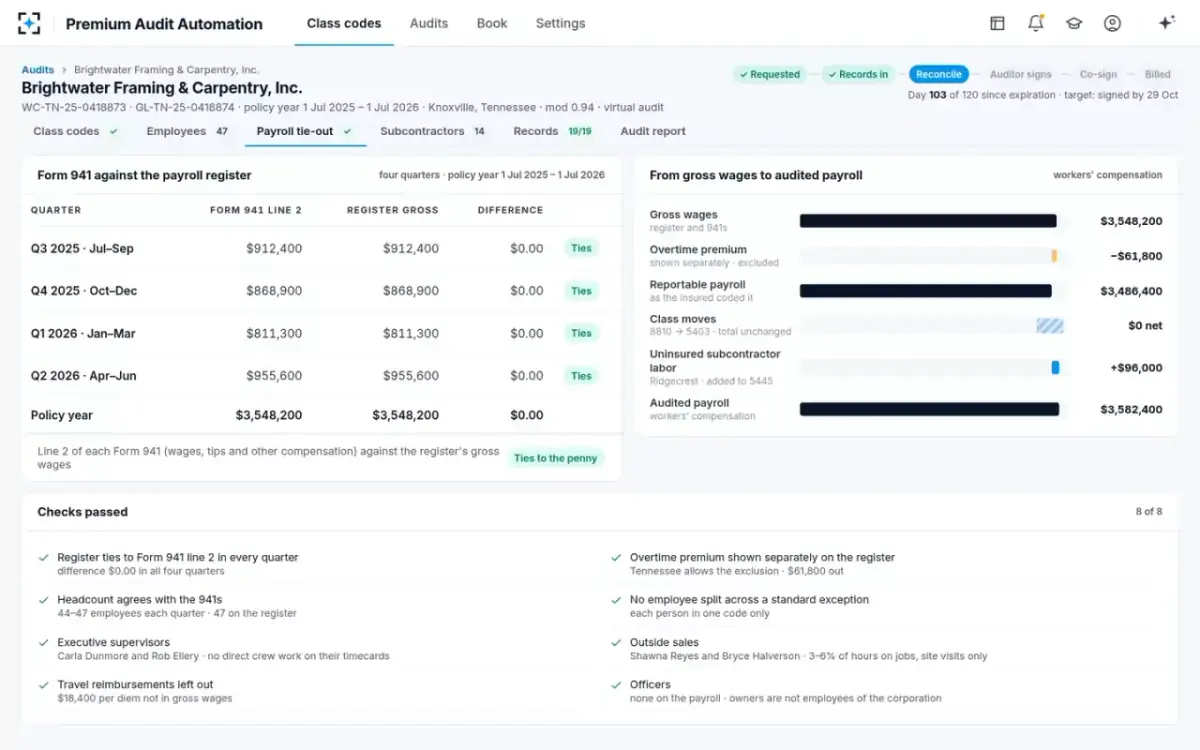This screenshot has height=750, width=1200.
Task: Click the Reportable payroll bar
Action: tap(926, 291)
